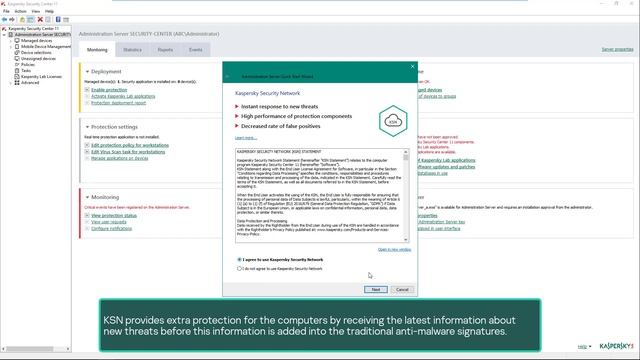
Task: Open the File menu
Action: [x=6, y=11]
